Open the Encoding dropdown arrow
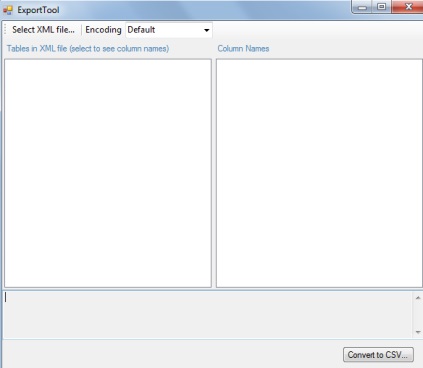 pos(207,30)
